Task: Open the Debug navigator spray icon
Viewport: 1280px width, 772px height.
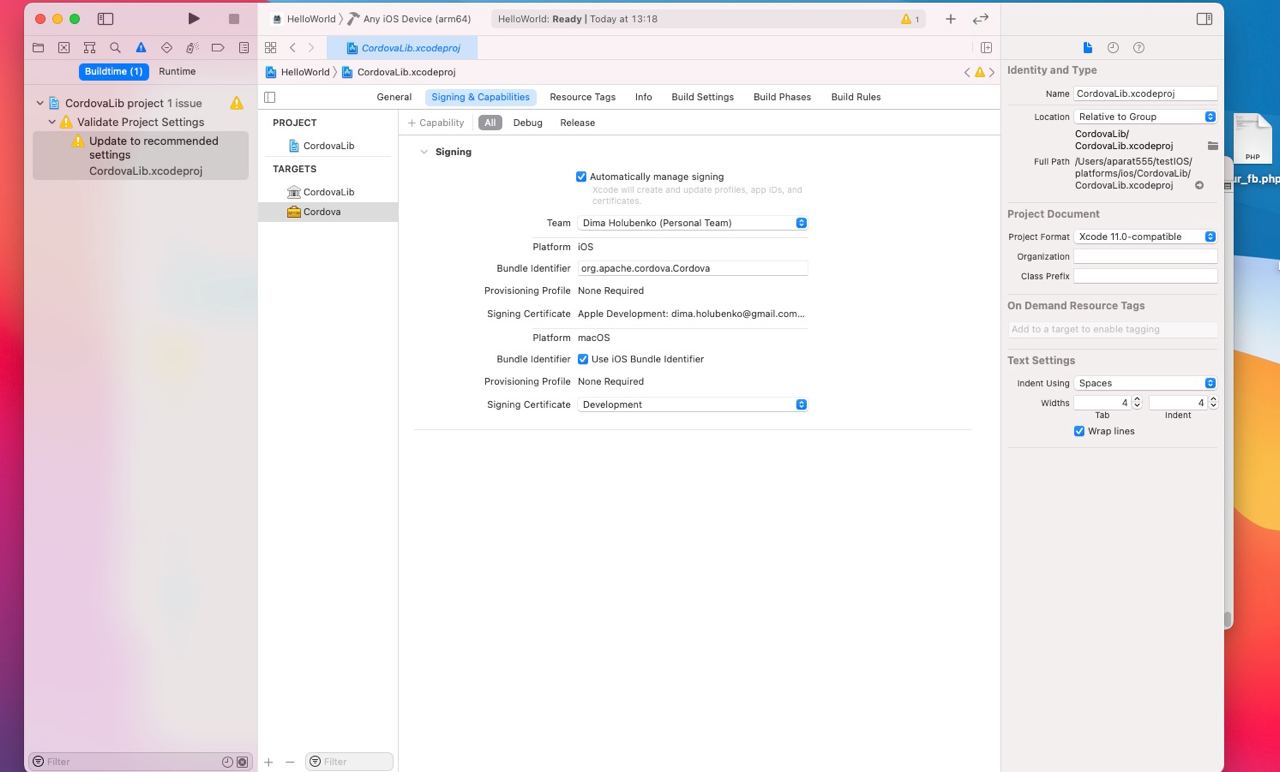Action: click(192, 47)
